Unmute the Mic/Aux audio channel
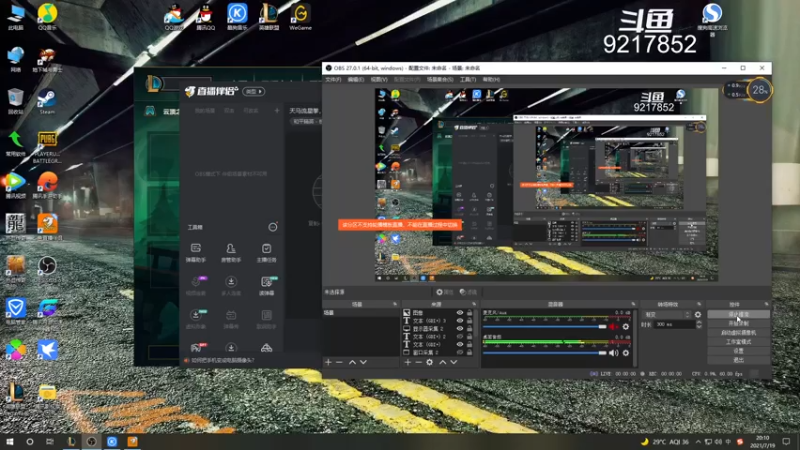 614,327
